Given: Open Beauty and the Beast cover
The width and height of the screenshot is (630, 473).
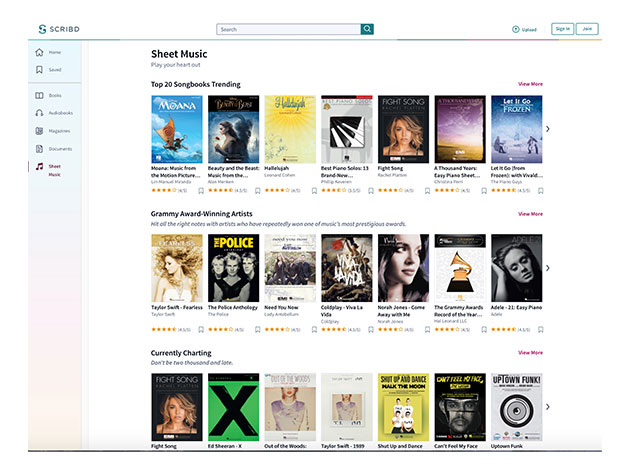Looking at the screenshot, I should pyautogui.click(x=233, y=129).
